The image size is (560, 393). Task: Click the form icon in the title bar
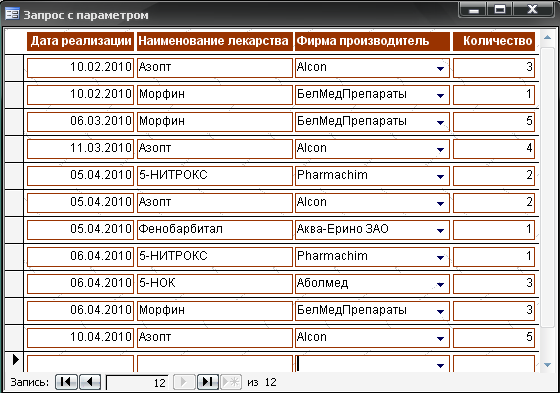tap(12, 14)
